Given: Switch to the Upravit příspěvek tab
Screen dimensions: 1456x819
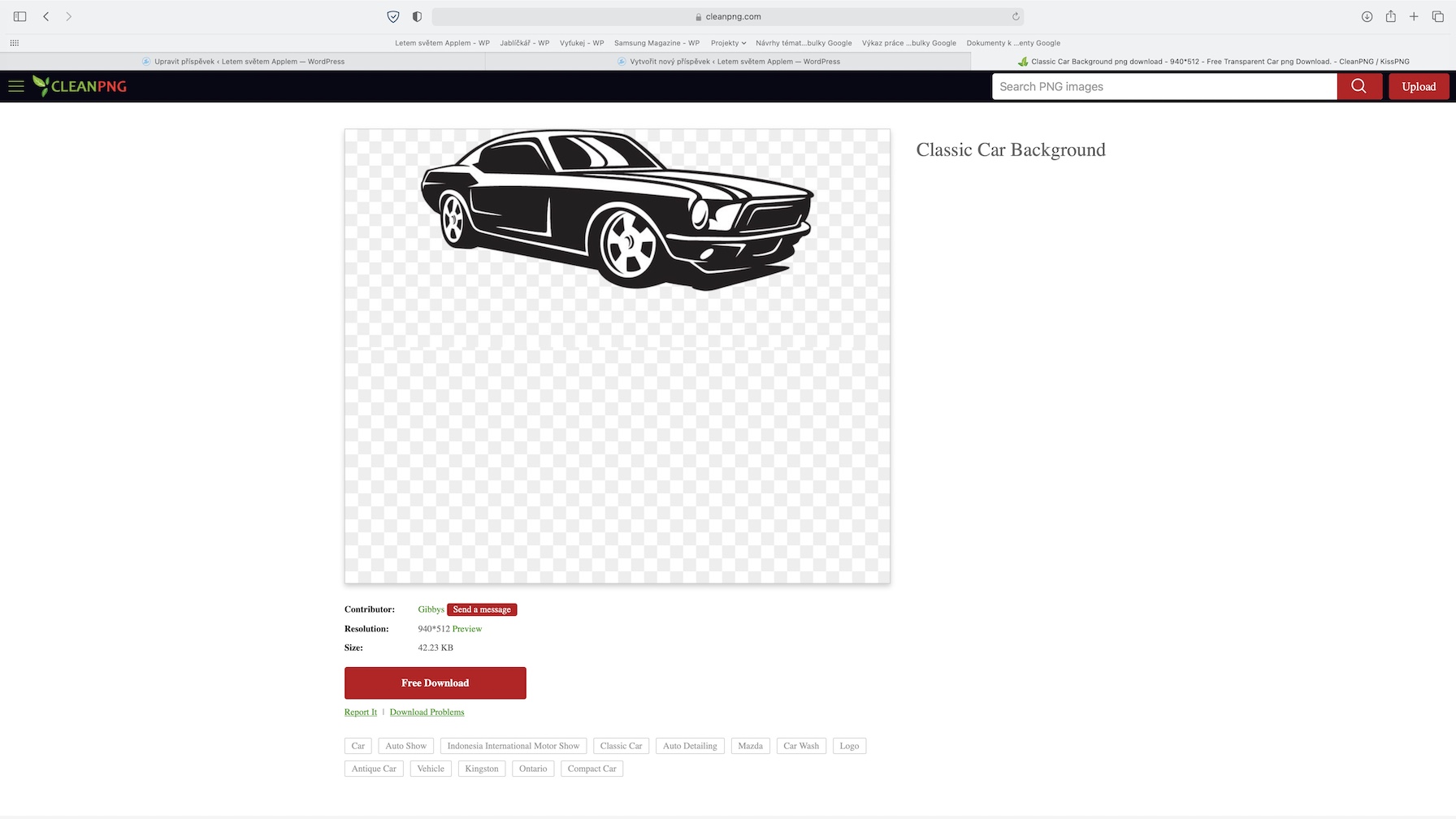Looking at the screenshot, I should click(243, 62).
